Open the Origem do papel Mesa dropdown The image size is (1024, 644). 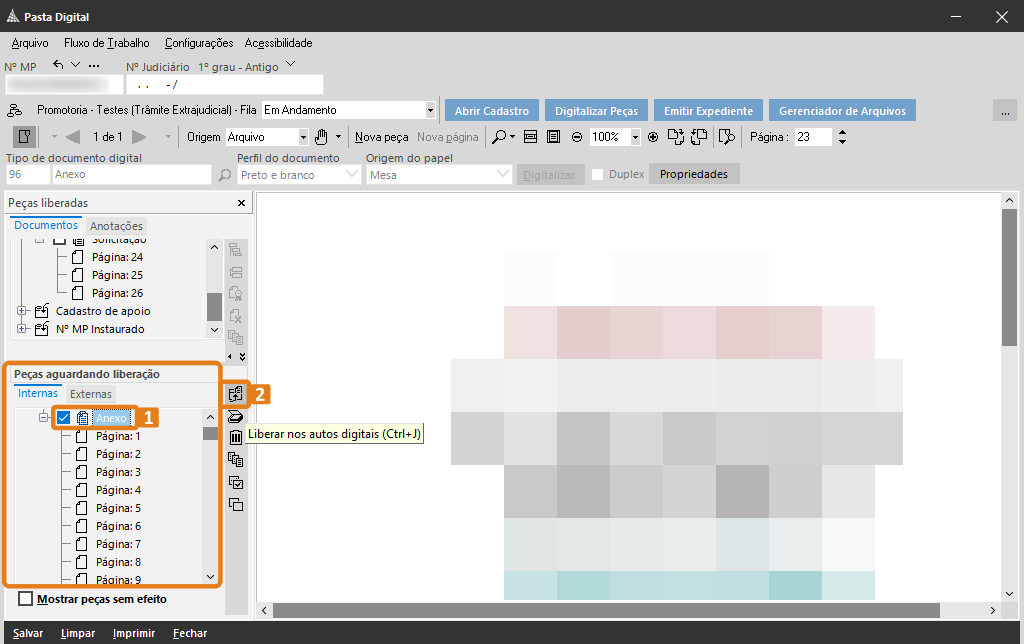[x=502, y=174]
